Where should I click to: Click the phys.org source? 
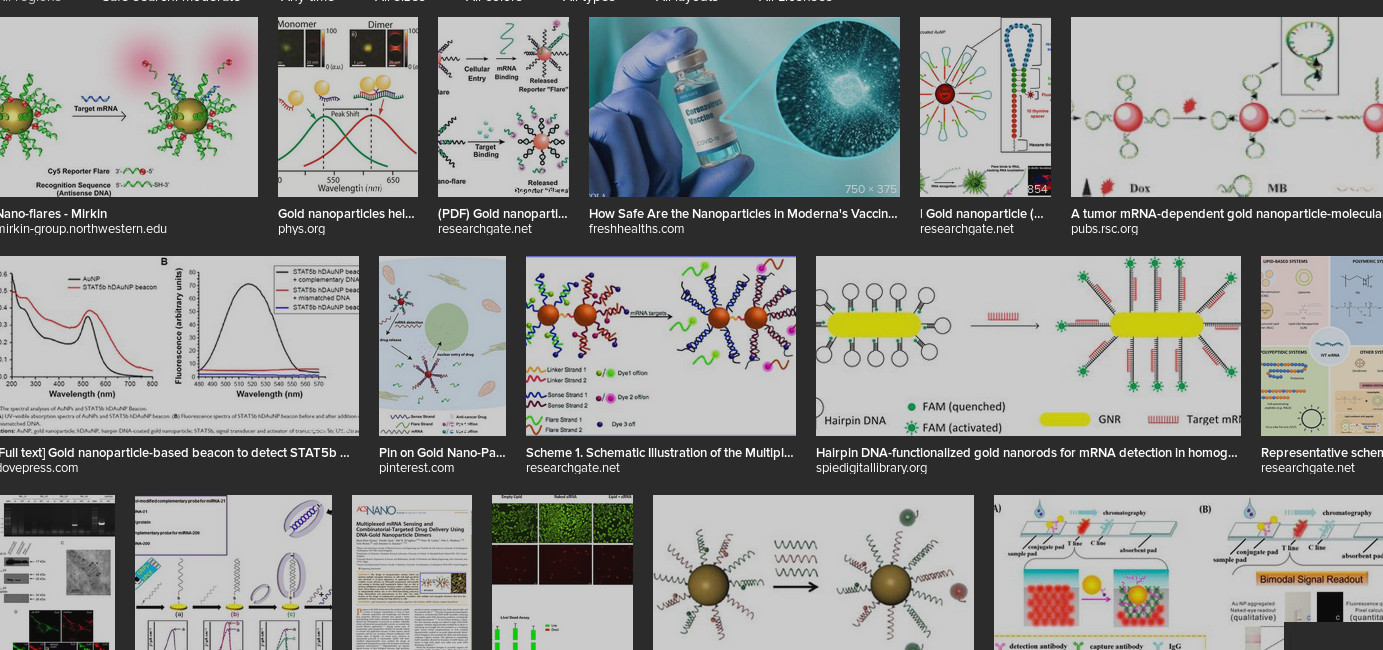click(301, 229)
